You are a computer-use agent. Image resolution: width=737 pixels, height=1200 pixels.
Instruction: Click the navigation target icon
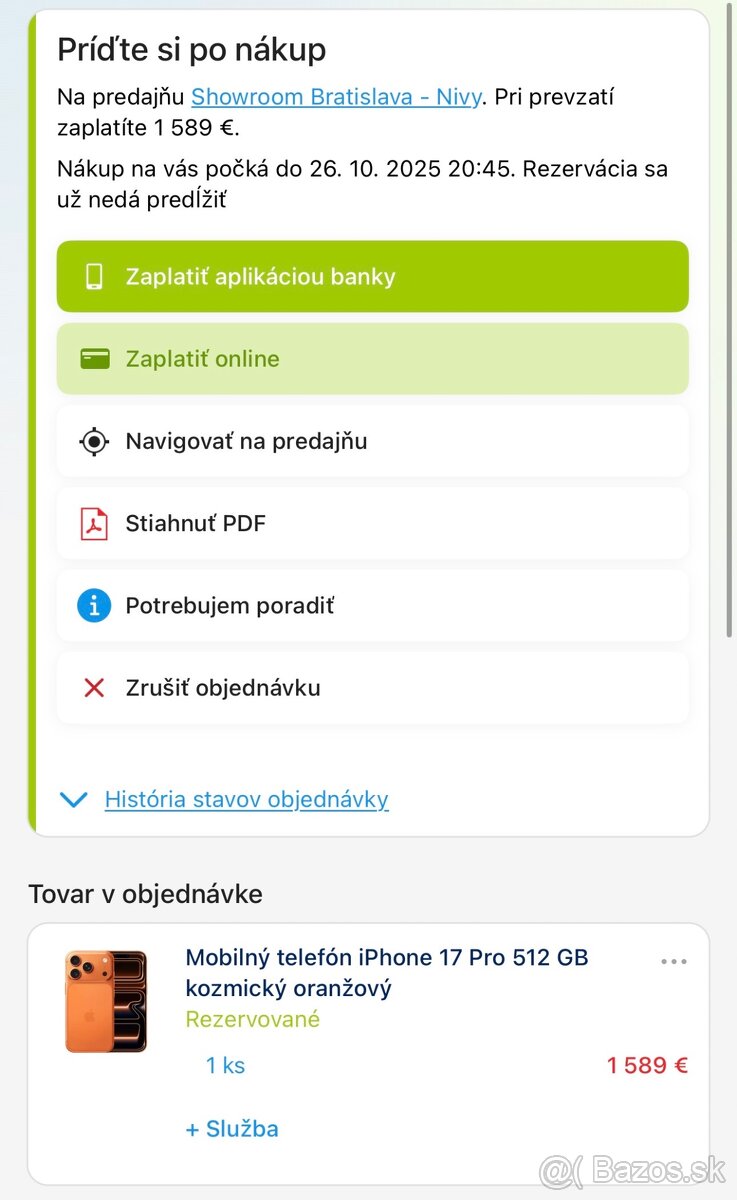click(94, 441)
